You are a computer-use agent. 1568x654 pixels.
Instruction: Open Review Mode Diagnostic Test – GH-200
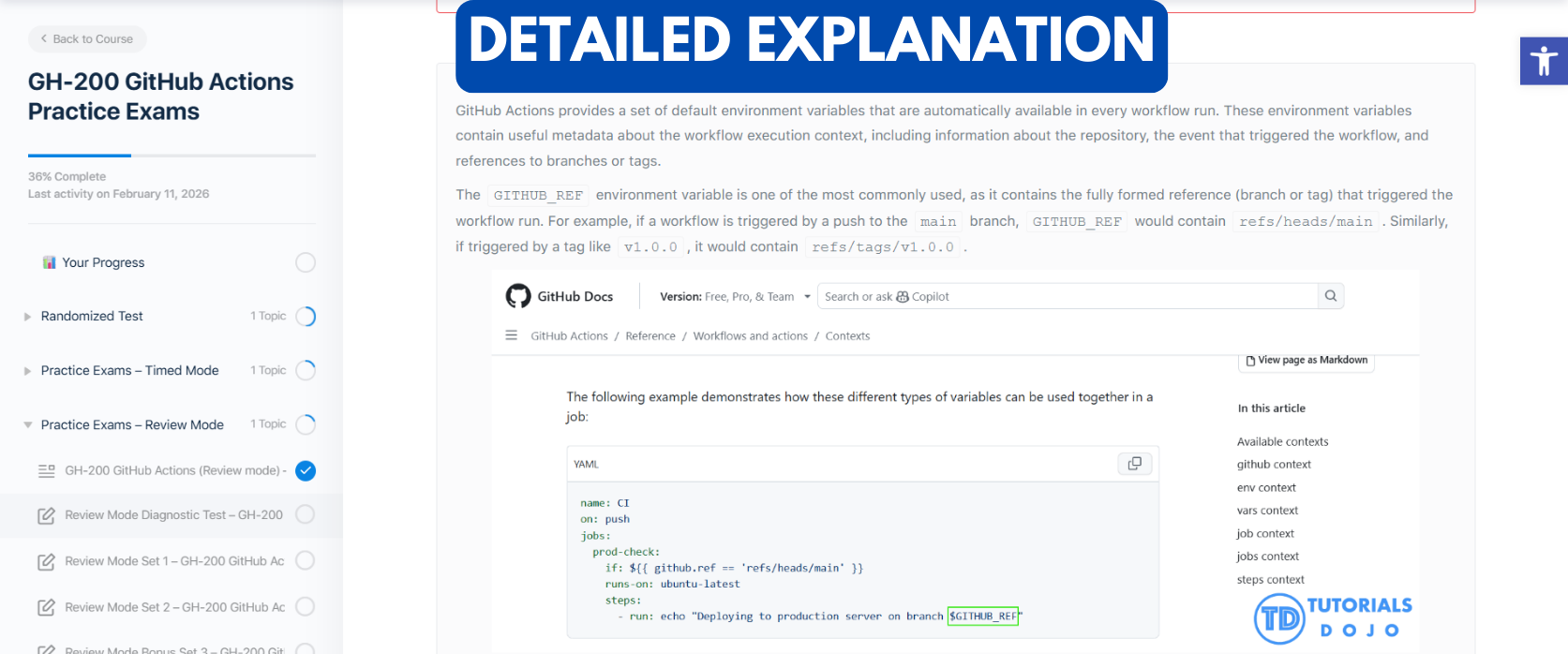pos(173,514)
